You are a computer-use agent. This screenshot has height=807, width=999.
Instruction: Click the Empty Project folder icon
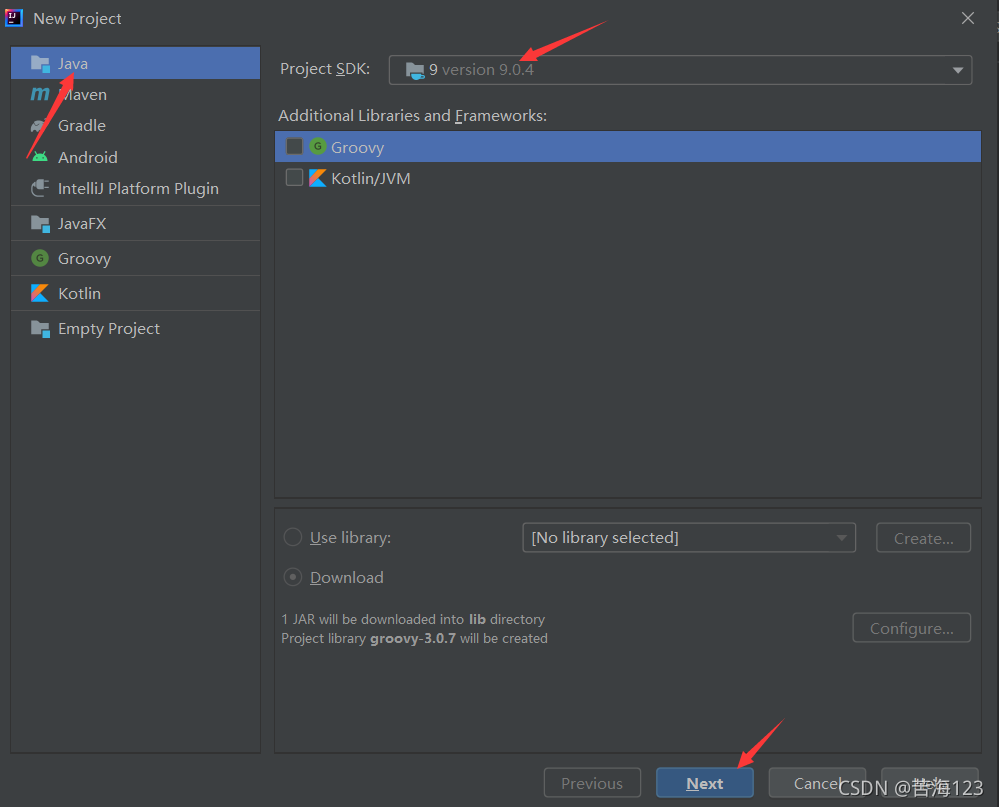coord(40,329)
